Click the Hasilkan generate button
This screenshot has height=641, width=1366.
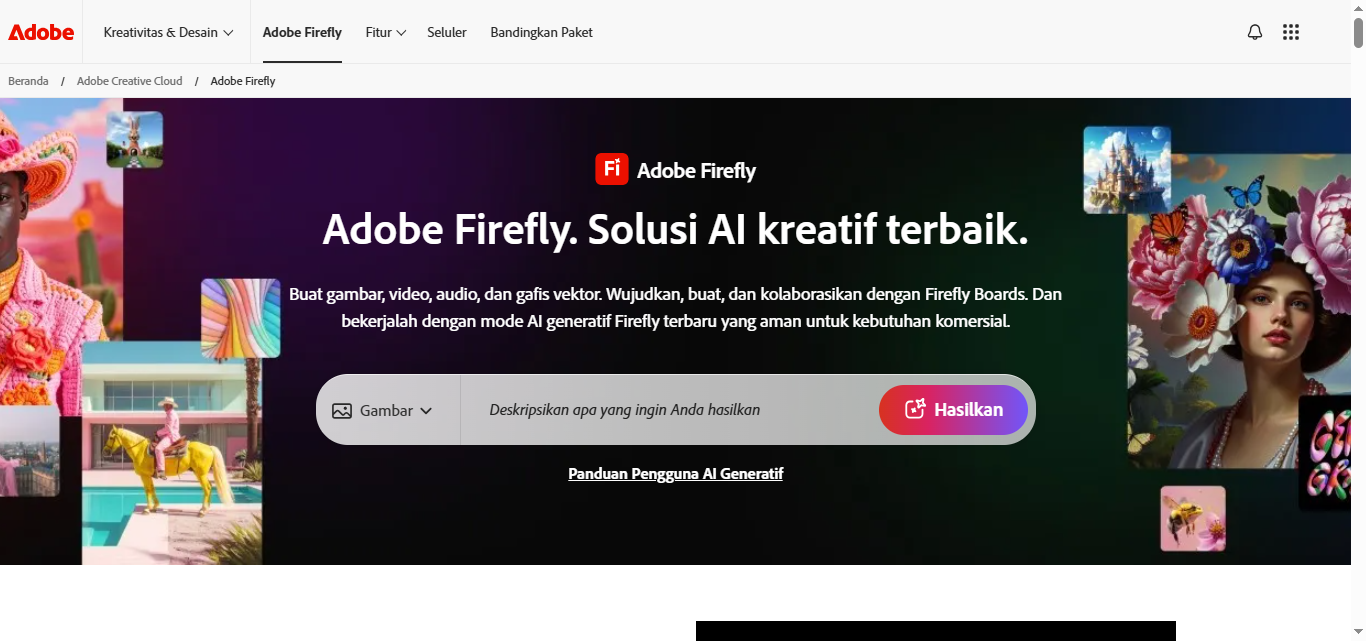point(953,410)
